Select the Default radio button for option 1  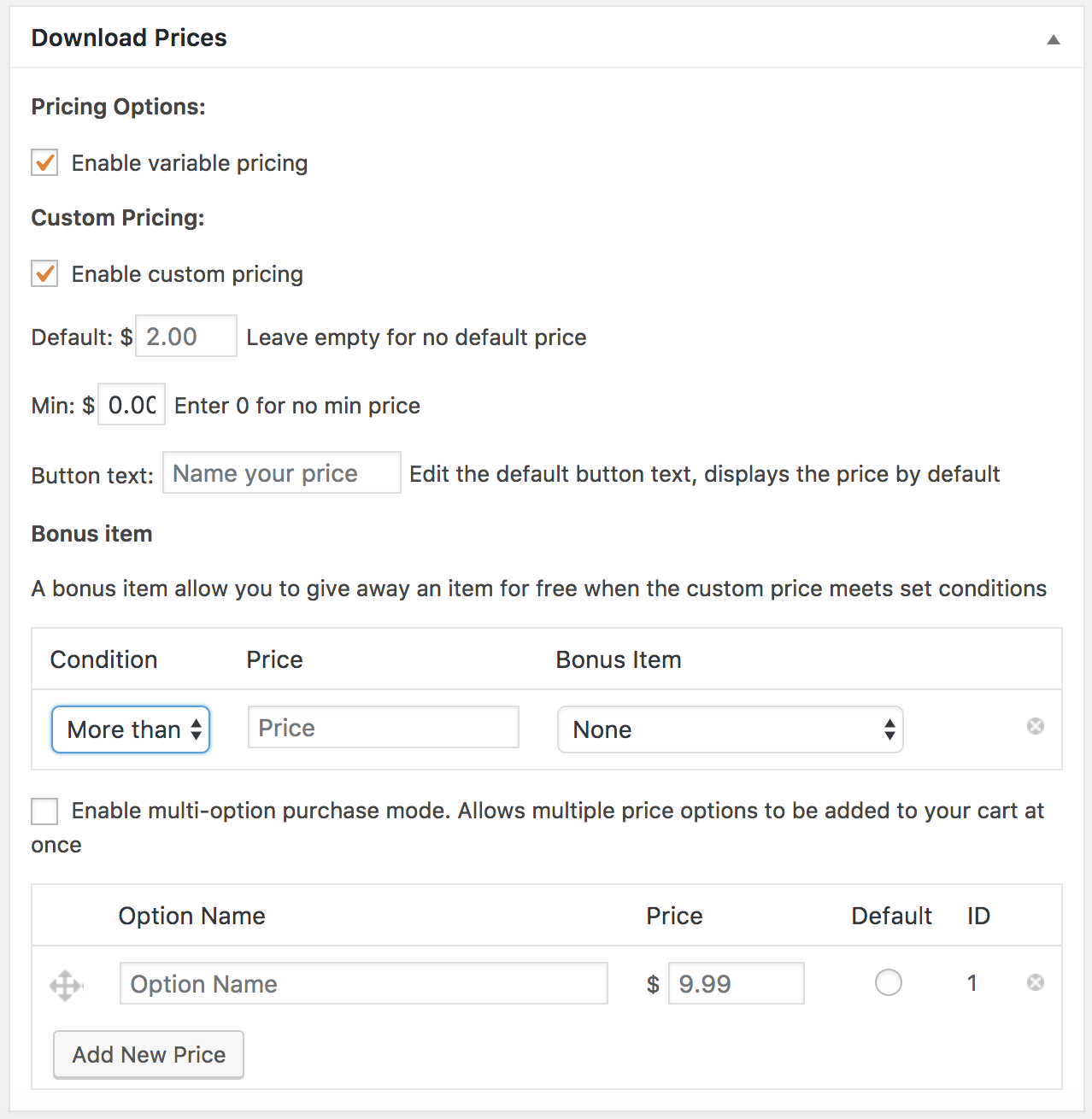888,983
